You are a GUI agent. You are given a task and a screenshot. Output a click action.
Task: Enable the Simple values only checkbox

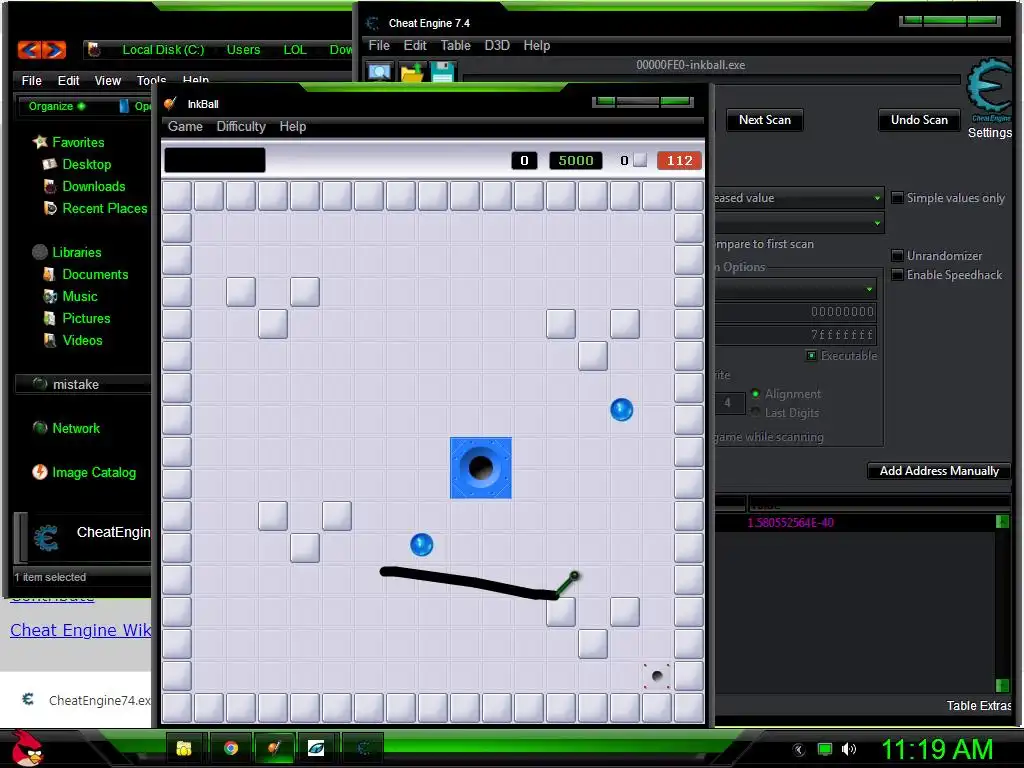(897, 197)
